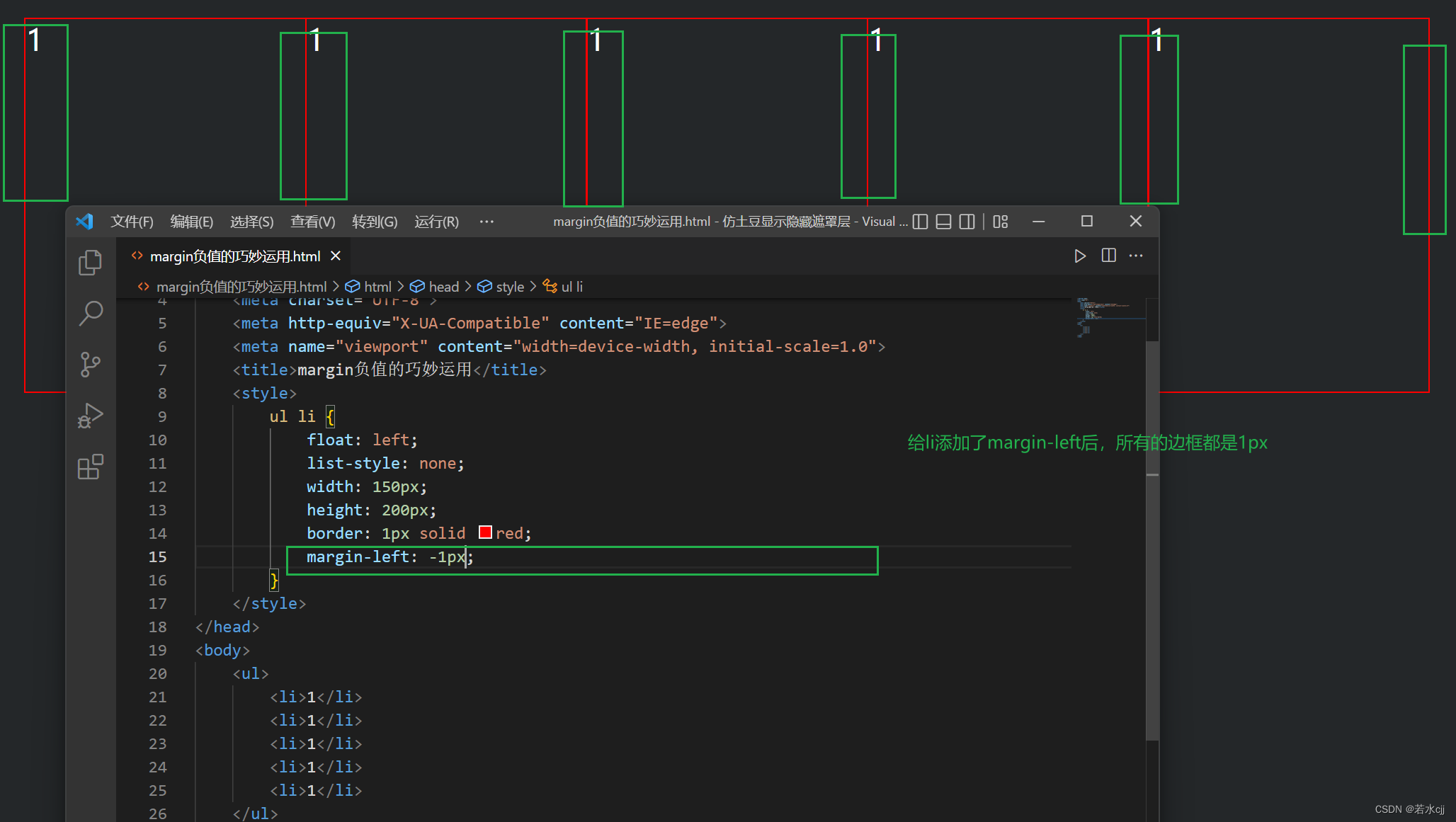Open Customize Layout icon
Viewport: 1456px width, 822px height.
(x=1000, y=222)
